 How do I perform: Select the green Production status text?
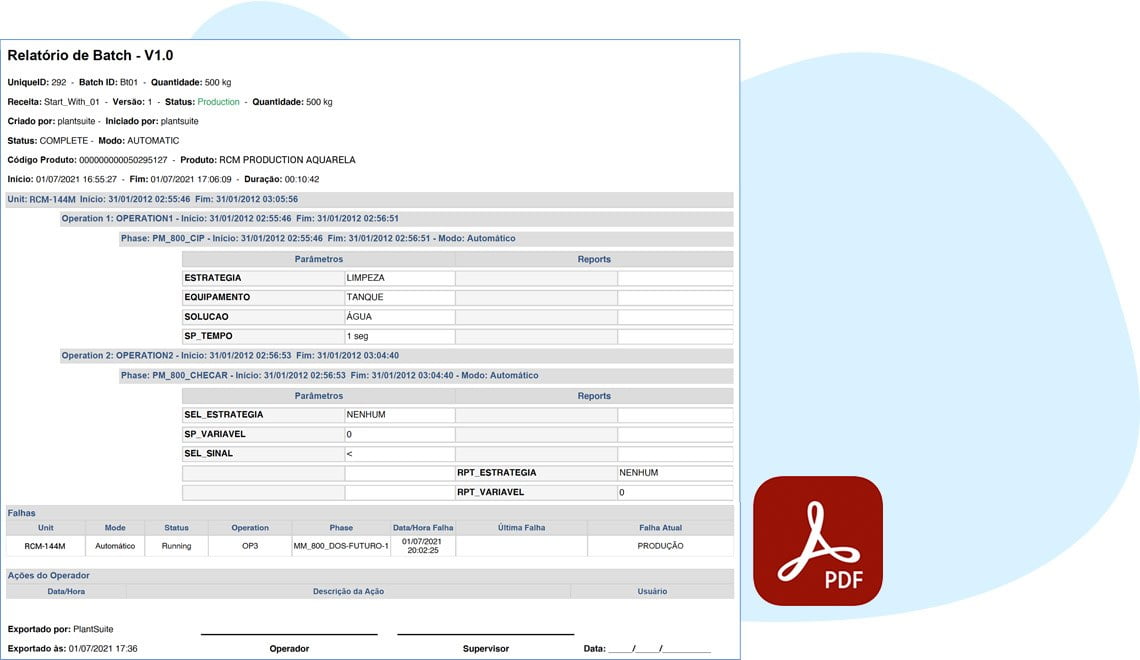pyautogui.click(x=218, y=102)
